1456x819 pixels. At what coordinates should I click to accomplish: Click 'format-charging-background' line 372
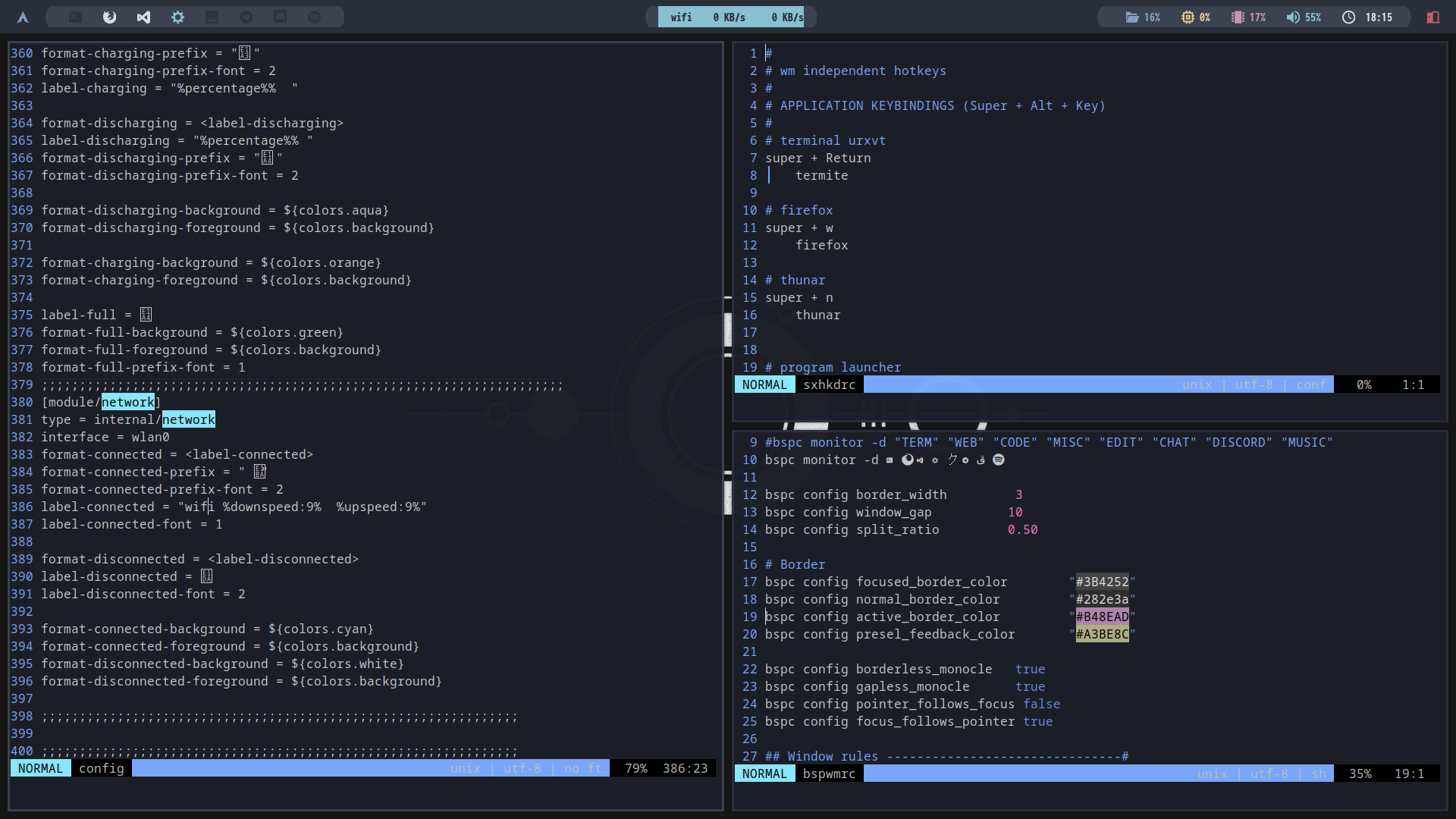pos(211,262)
